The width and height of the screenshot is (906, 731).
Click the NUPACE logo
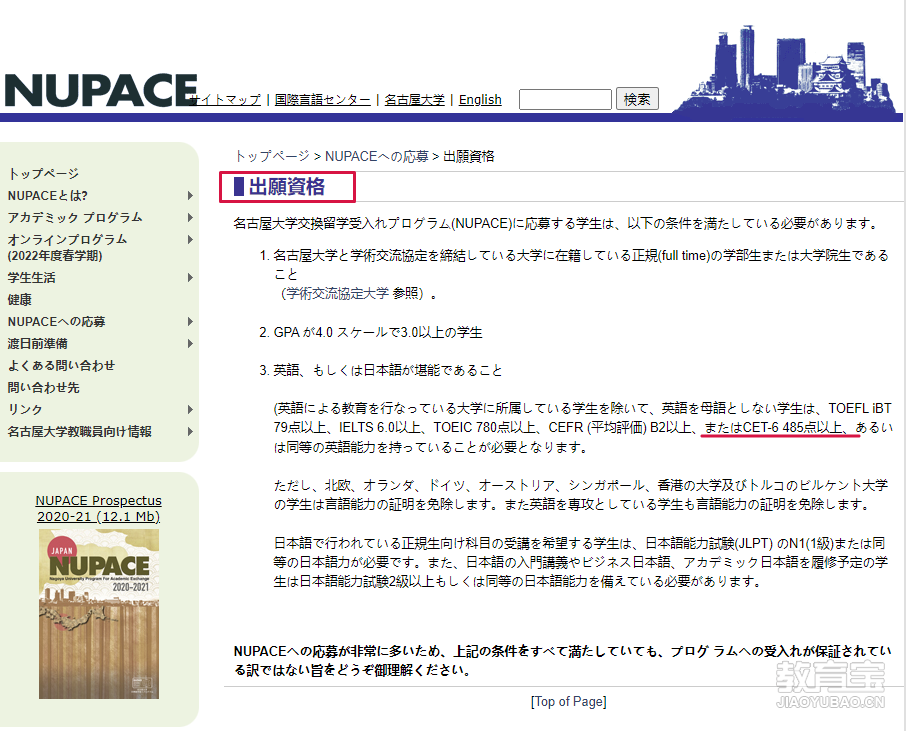101,90
